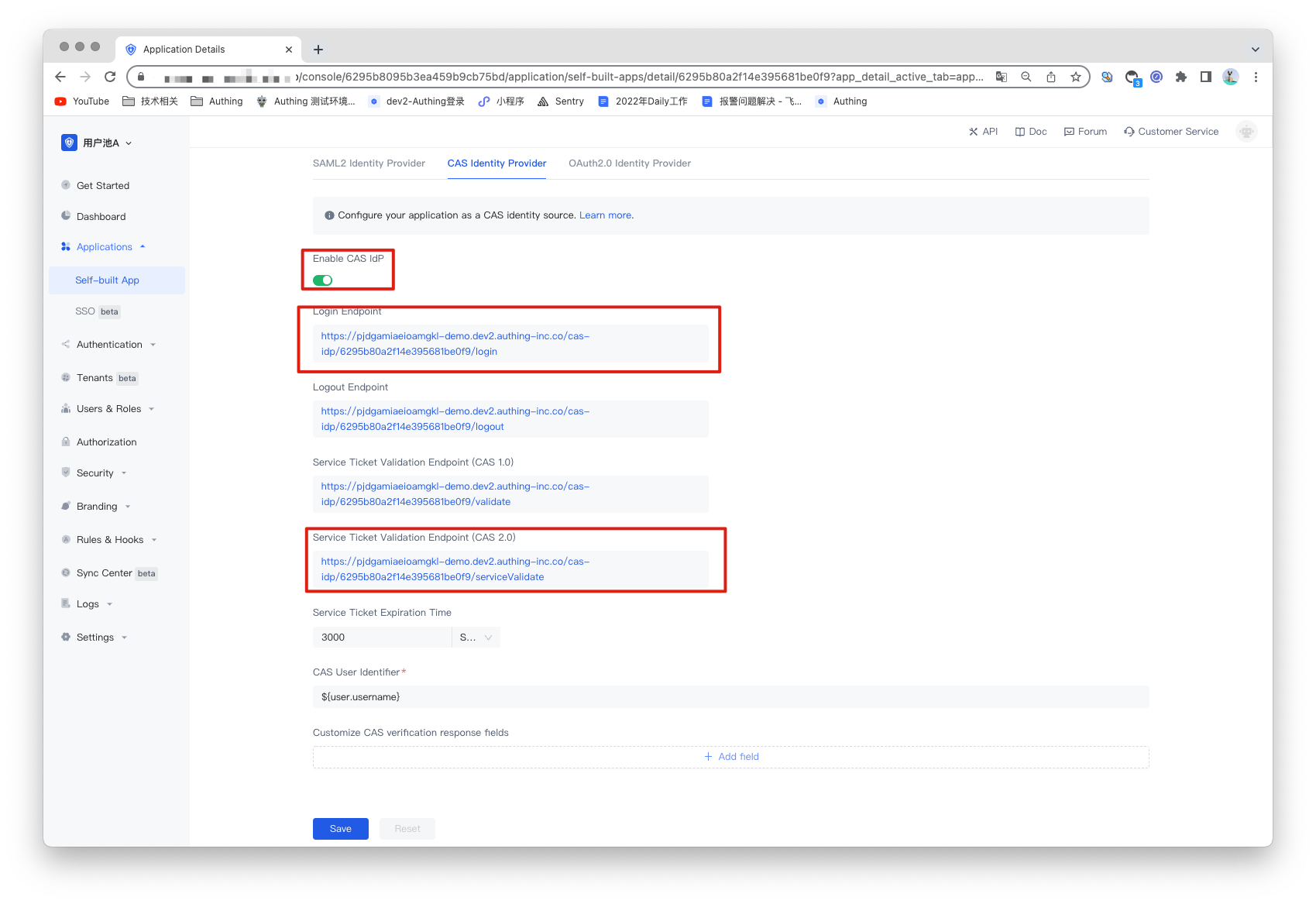Open Customer Service via the headset icon
The width and height of the screenshot is (1316, 904).
[1170, 131]
